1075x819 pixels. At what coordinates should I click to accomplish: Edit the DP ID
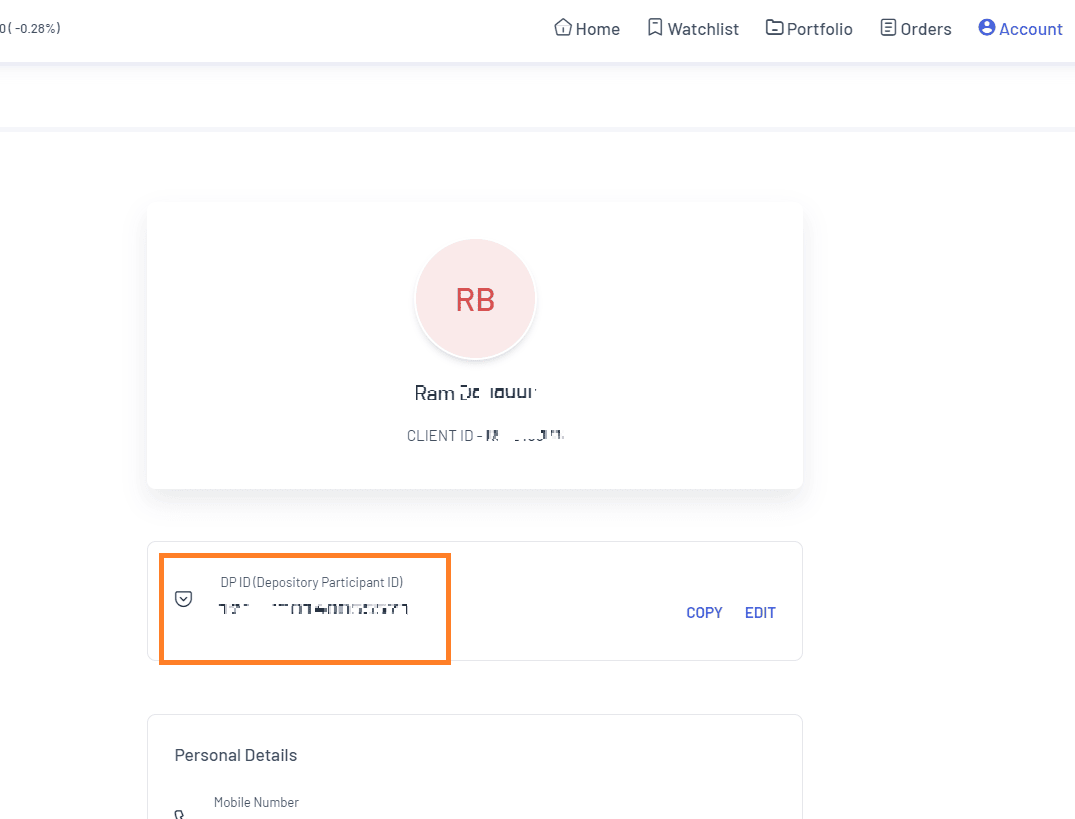pos(760,613)
